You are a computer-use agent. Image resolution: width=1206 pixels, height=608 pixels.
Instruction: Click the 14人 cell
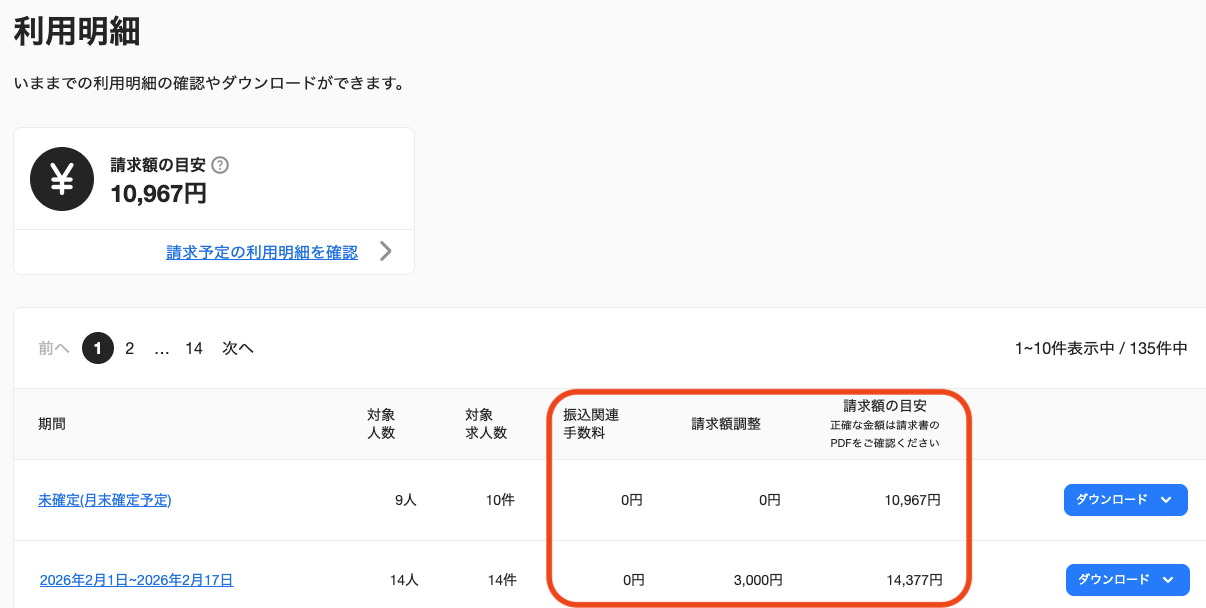tap(404, 579)
